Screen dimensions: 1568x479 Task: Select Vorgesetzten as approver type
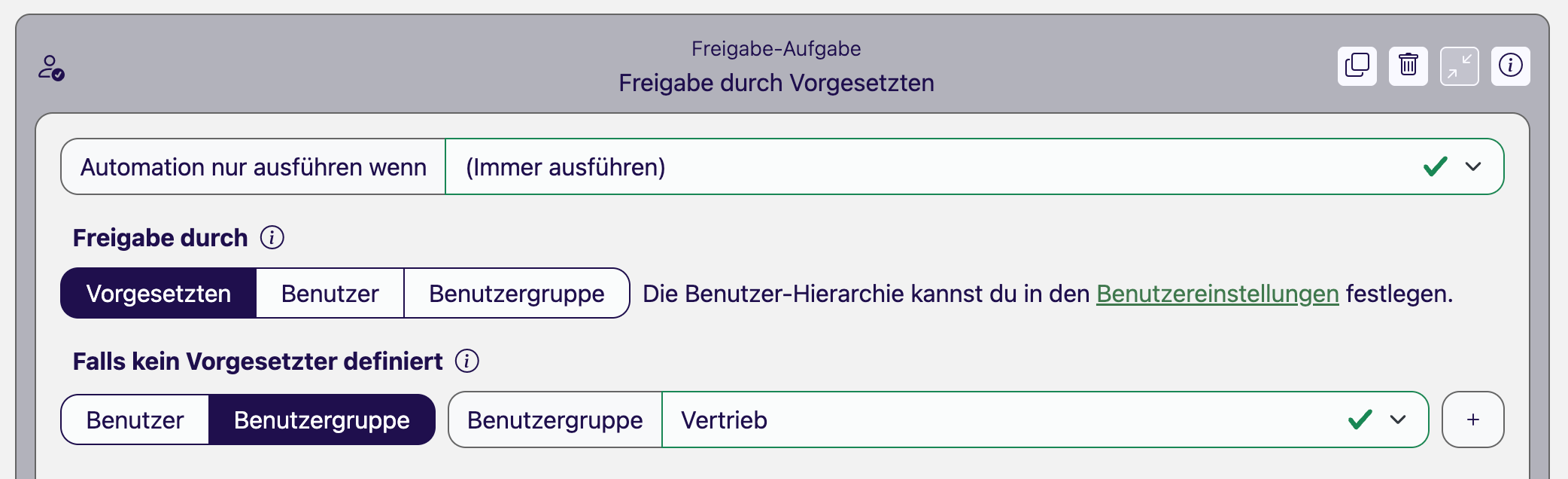pyautogui.click(x=159, y=294)
